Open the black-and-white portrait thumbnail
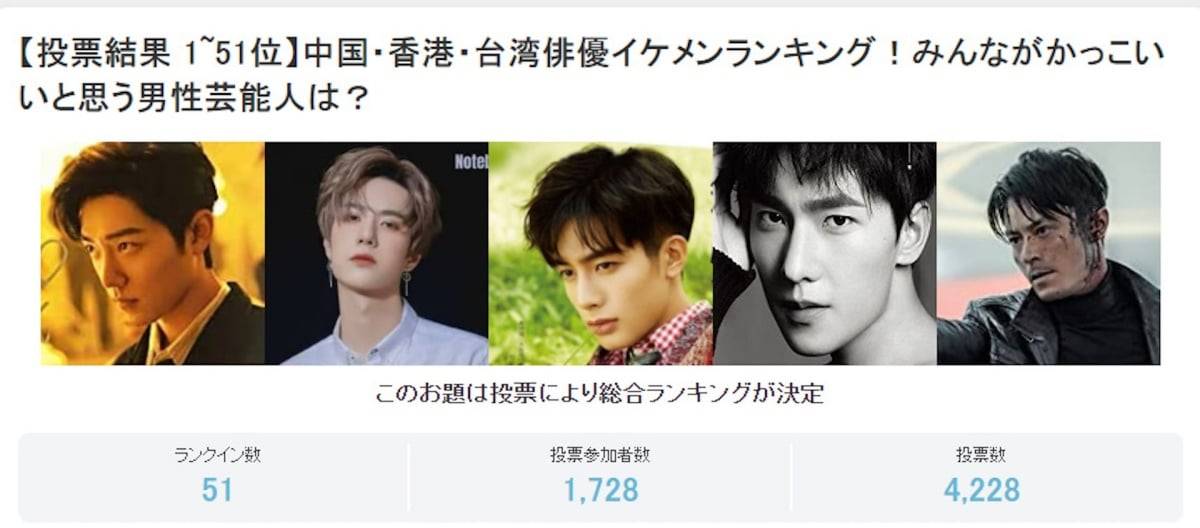The image size is (1200, 528). pyautogui.click(x=825, y=253)
